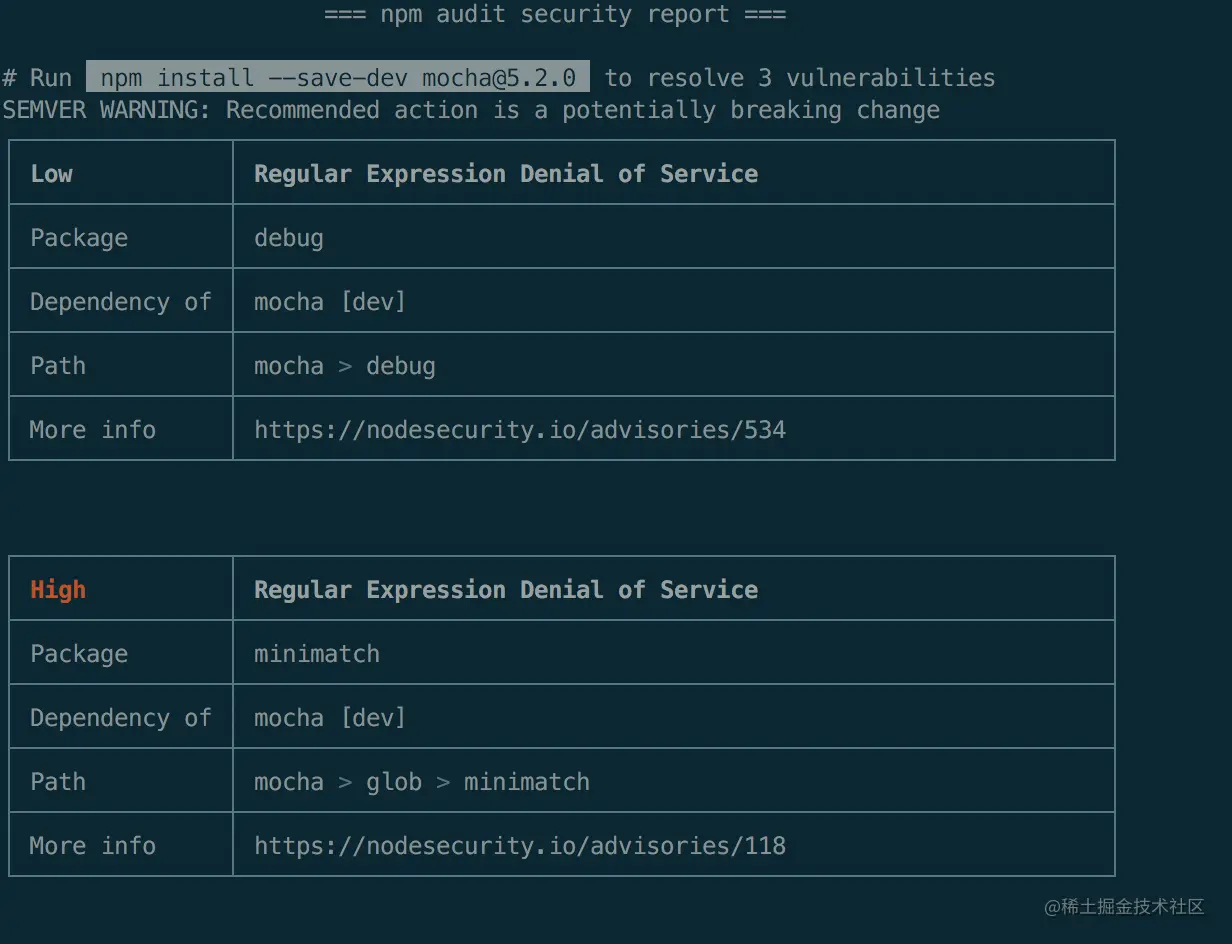Click the debug package name cell
Image resolution: width=1232 pixels, height=944 pixels.
click(289, 238)
